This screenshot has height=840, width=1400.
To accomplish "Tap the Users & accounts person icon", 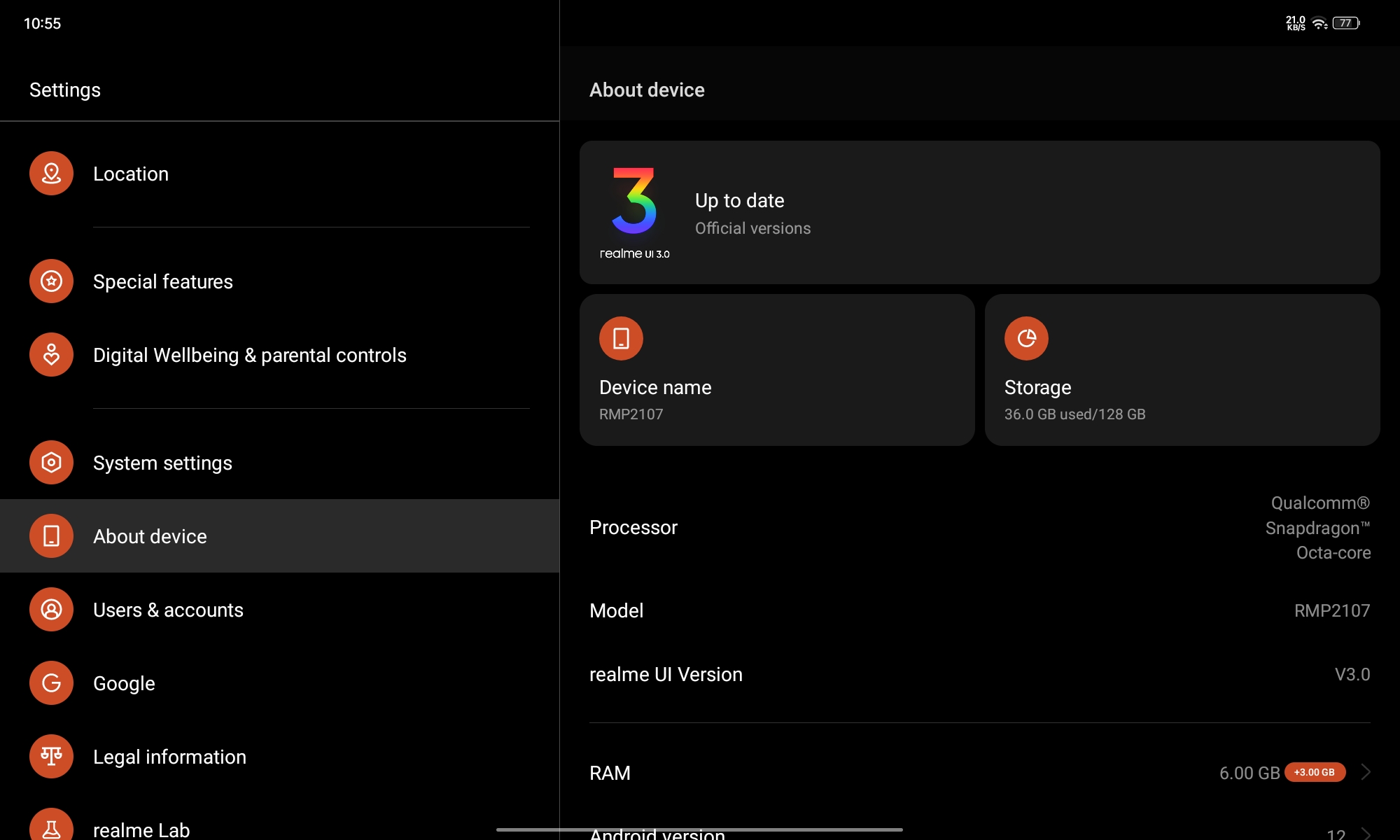I will pos(51,610).
